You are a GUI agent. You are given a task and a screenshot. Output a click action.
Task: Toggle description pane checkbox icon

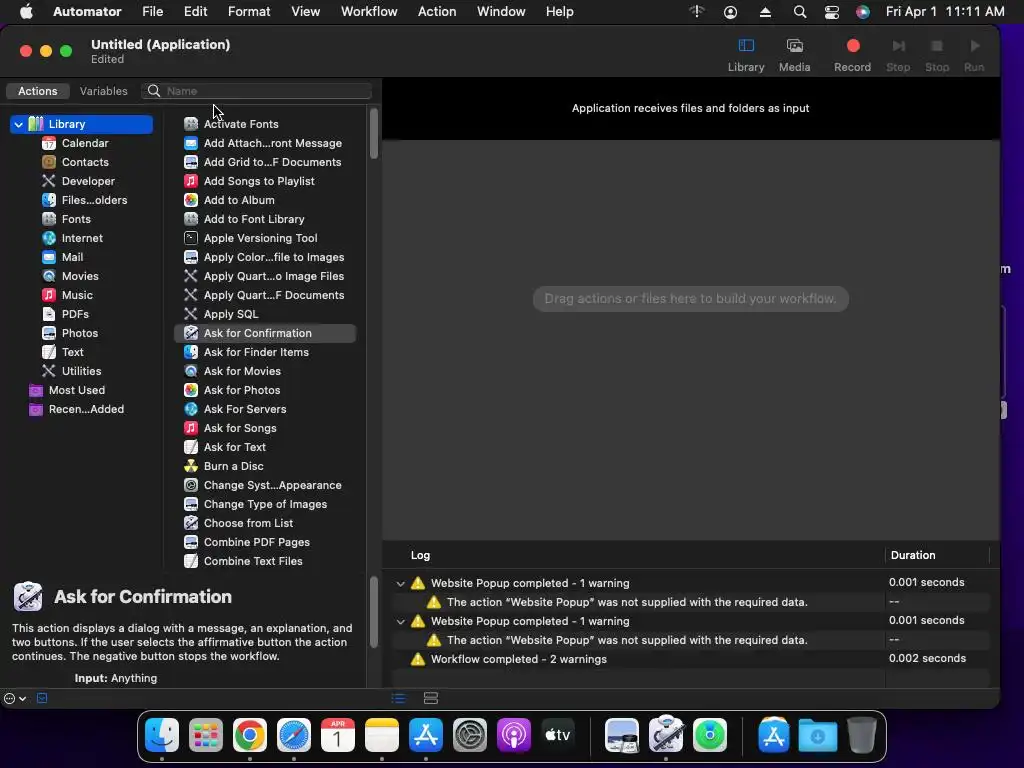pos(42,698)
